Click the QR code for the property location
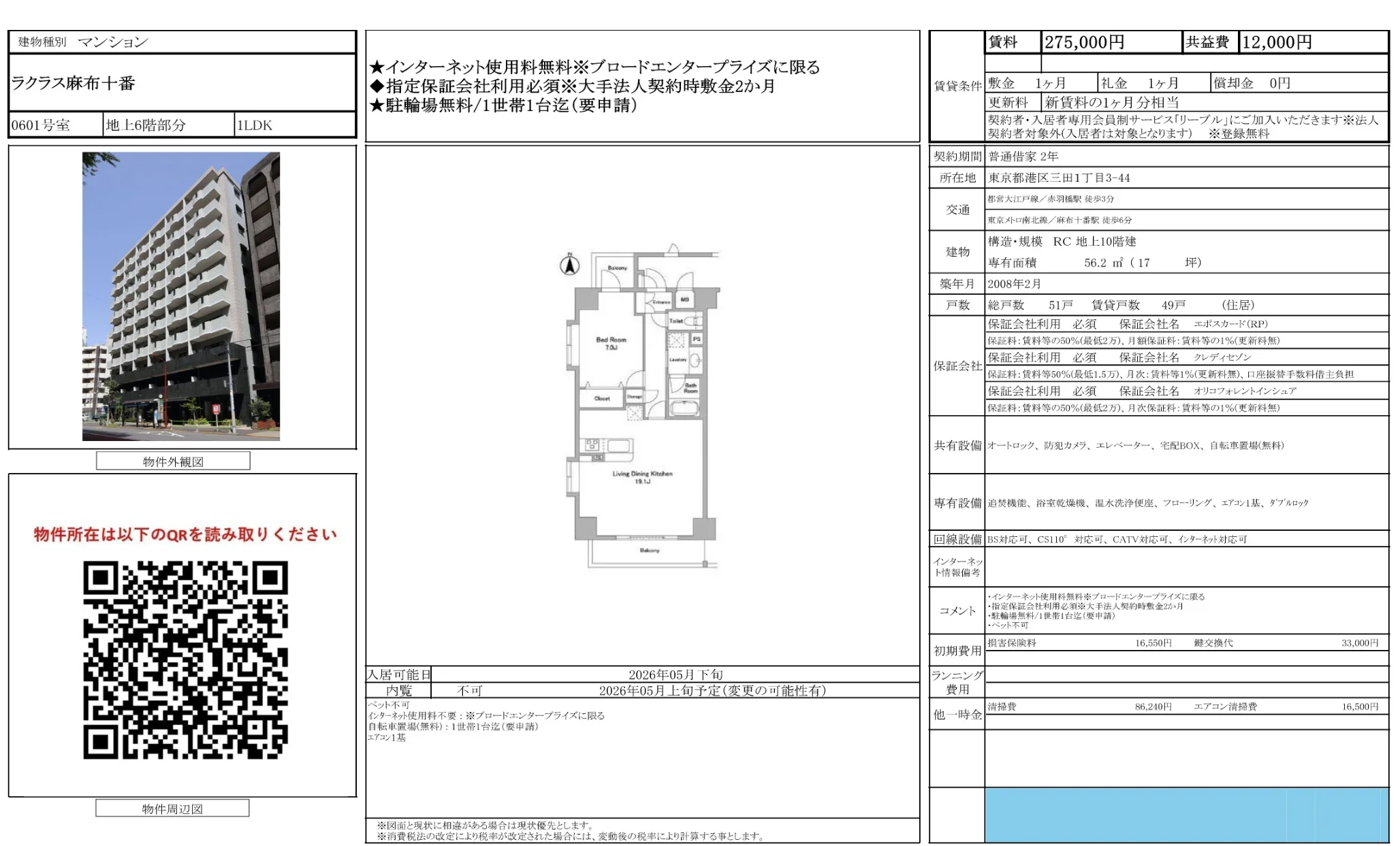The width and height of the screenshot is (1400, 846). point(185,660)
